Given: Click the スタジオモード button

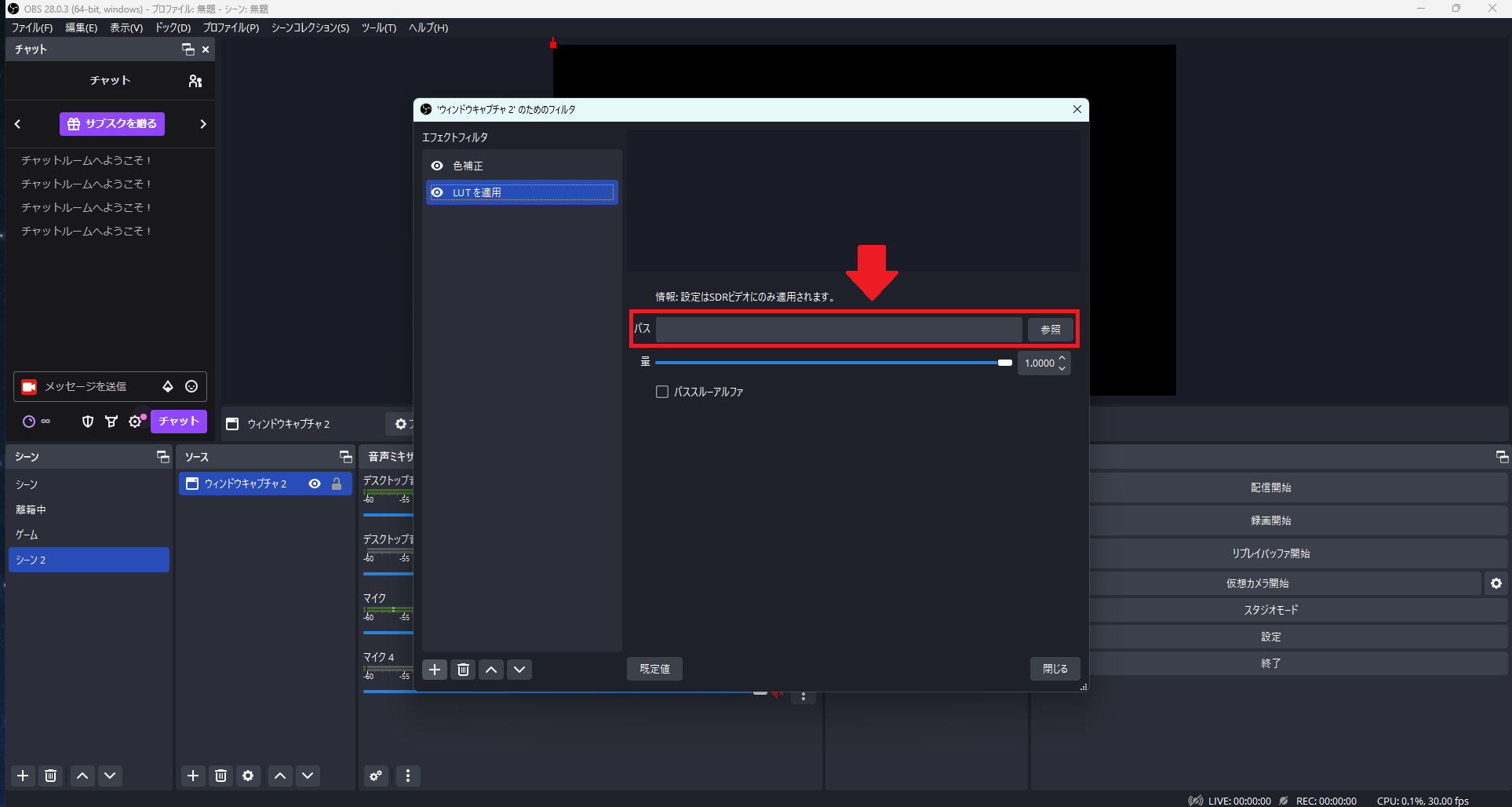Looking at the screenshot, I should 1270,610.
